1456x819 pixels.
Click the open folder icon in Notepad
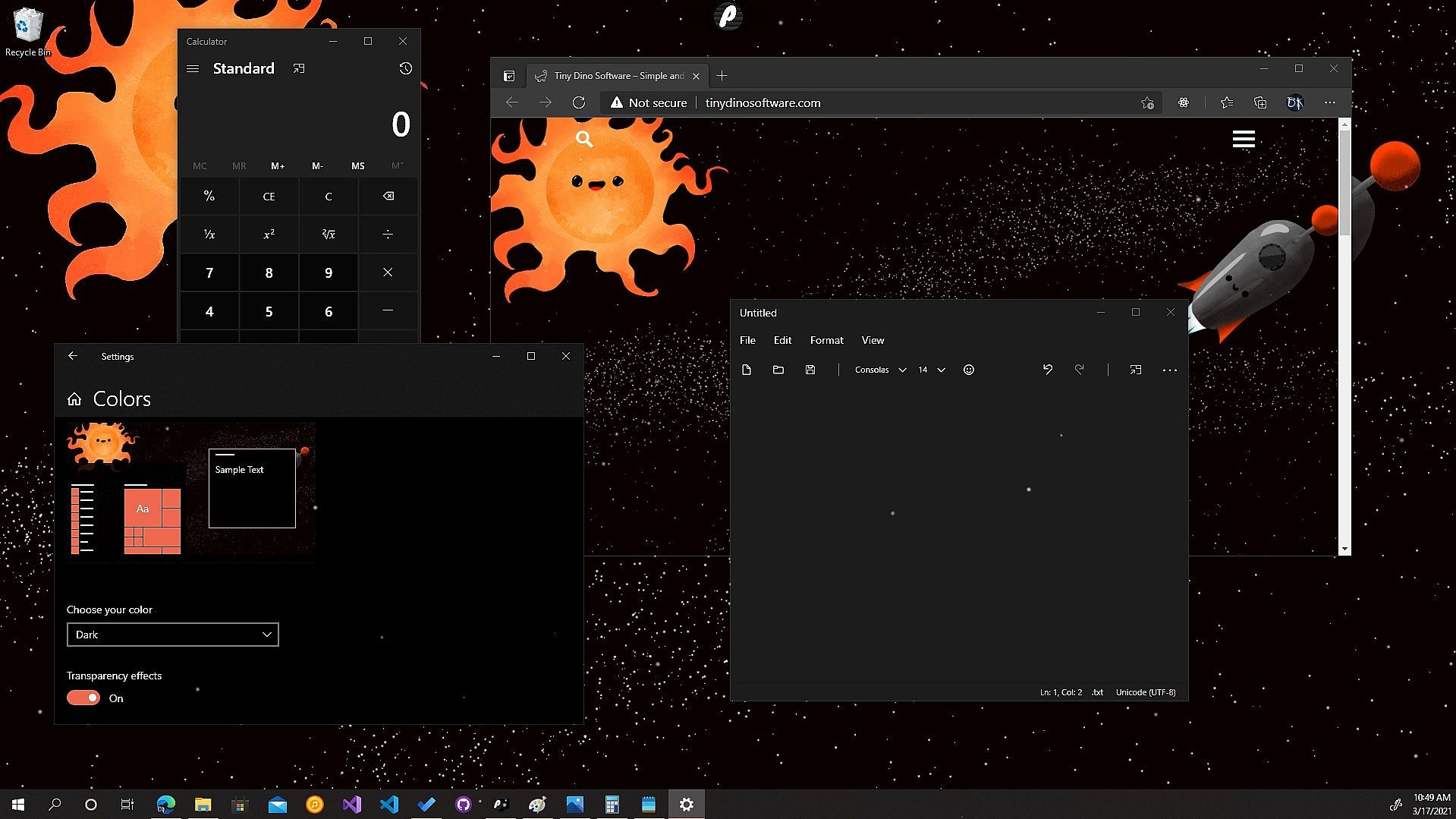coord(778,370)
